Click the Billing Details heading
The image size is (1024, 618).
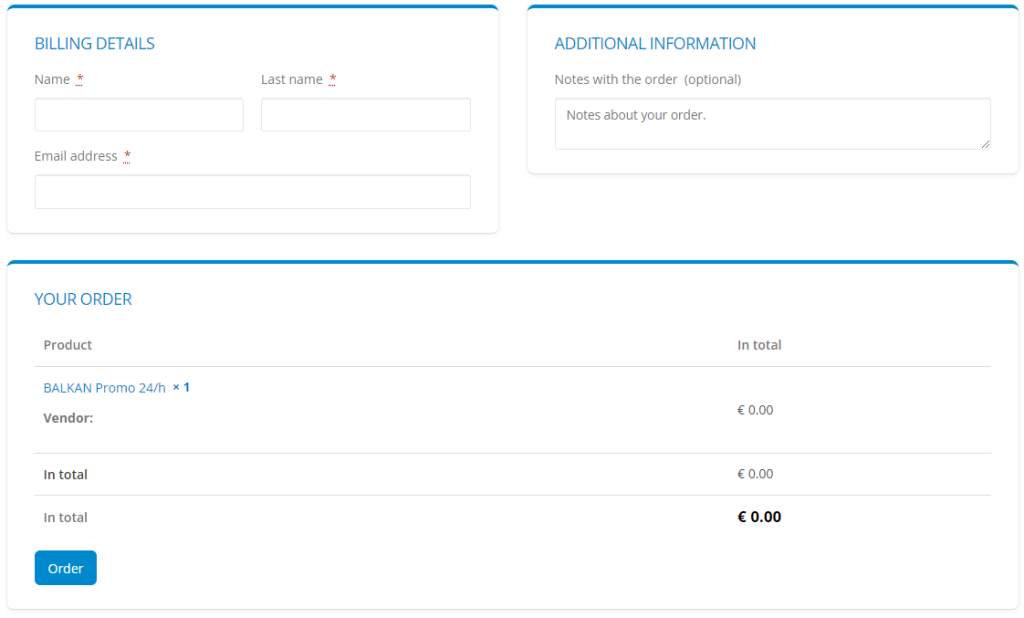pos(95,44)
